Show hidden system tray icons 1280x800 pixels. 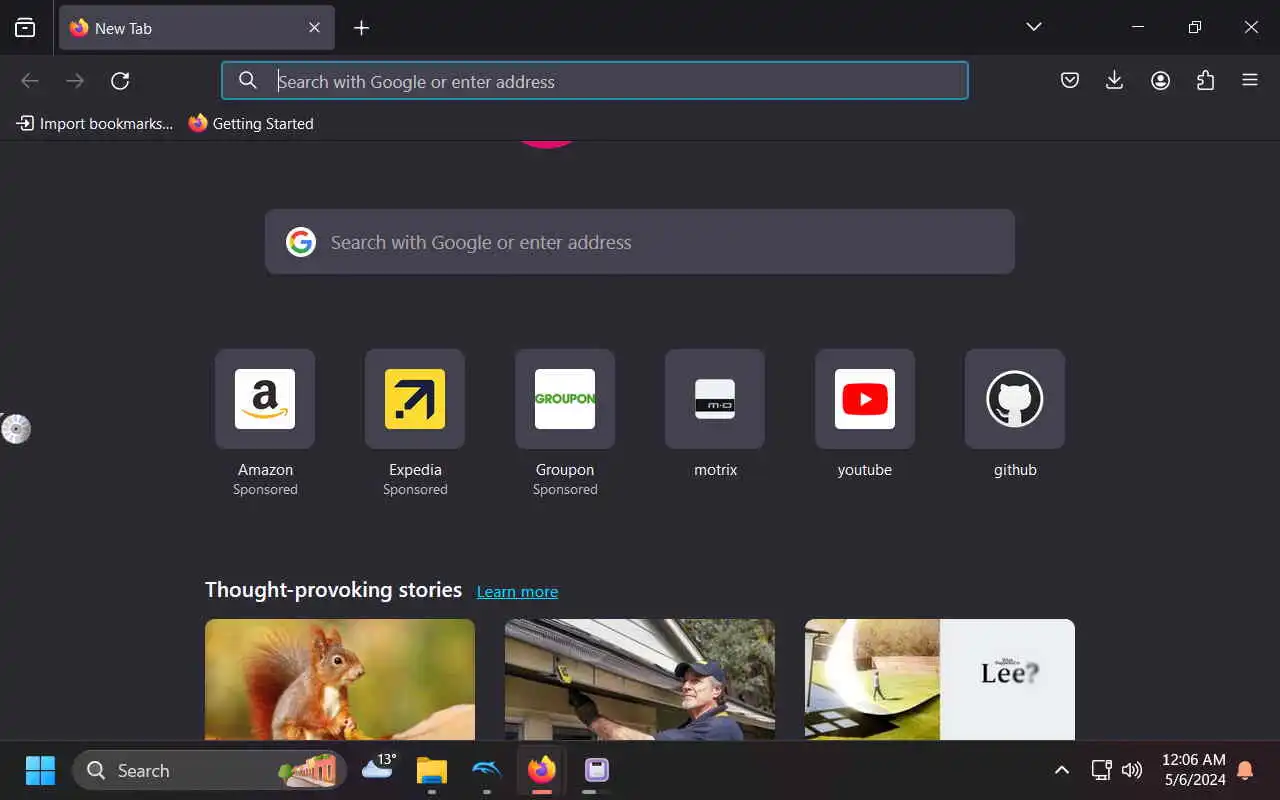(x=1062, y=770)
